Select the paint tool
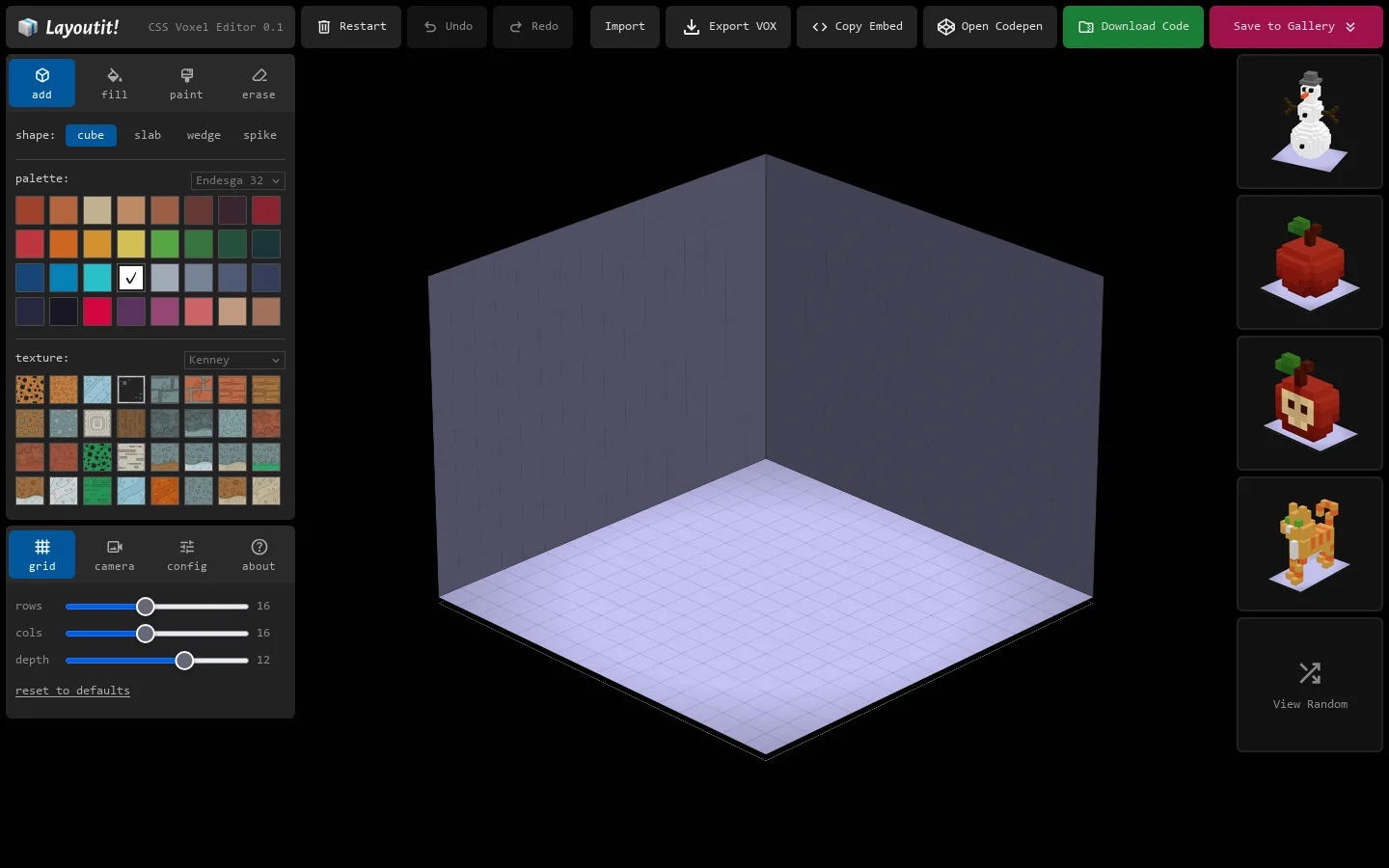 186,83
